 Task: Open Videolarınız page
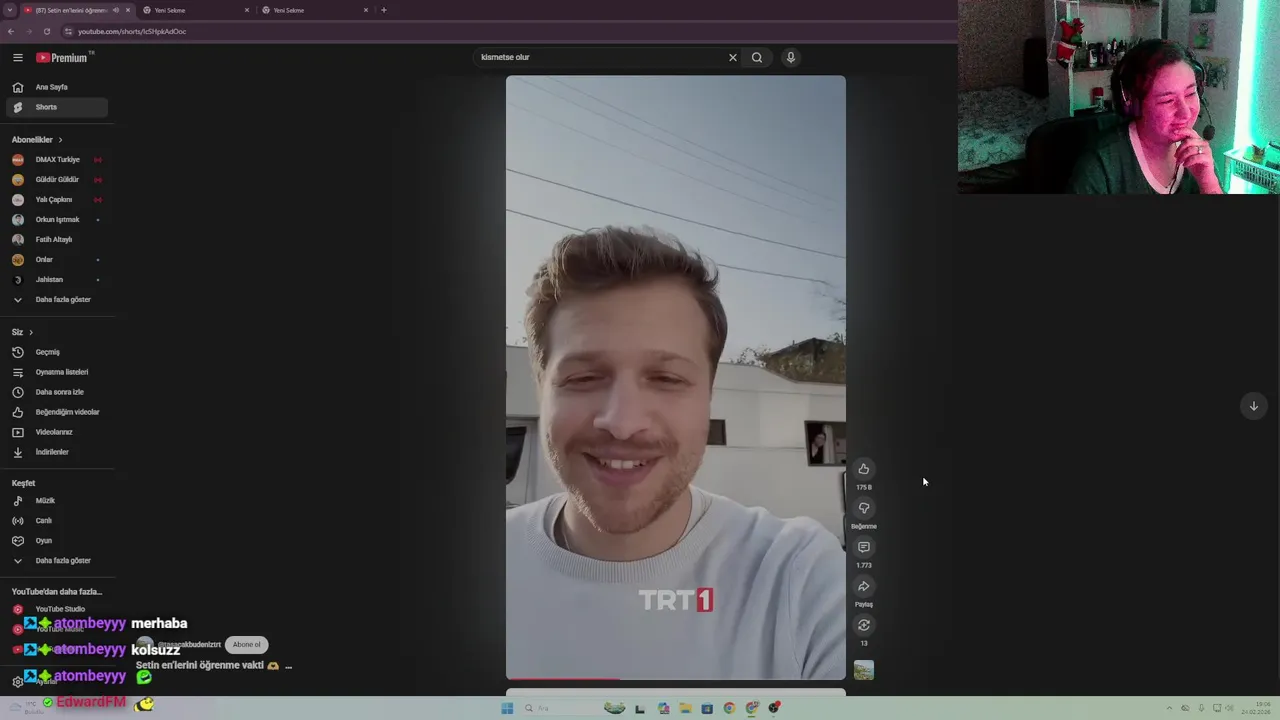point(56,432)
